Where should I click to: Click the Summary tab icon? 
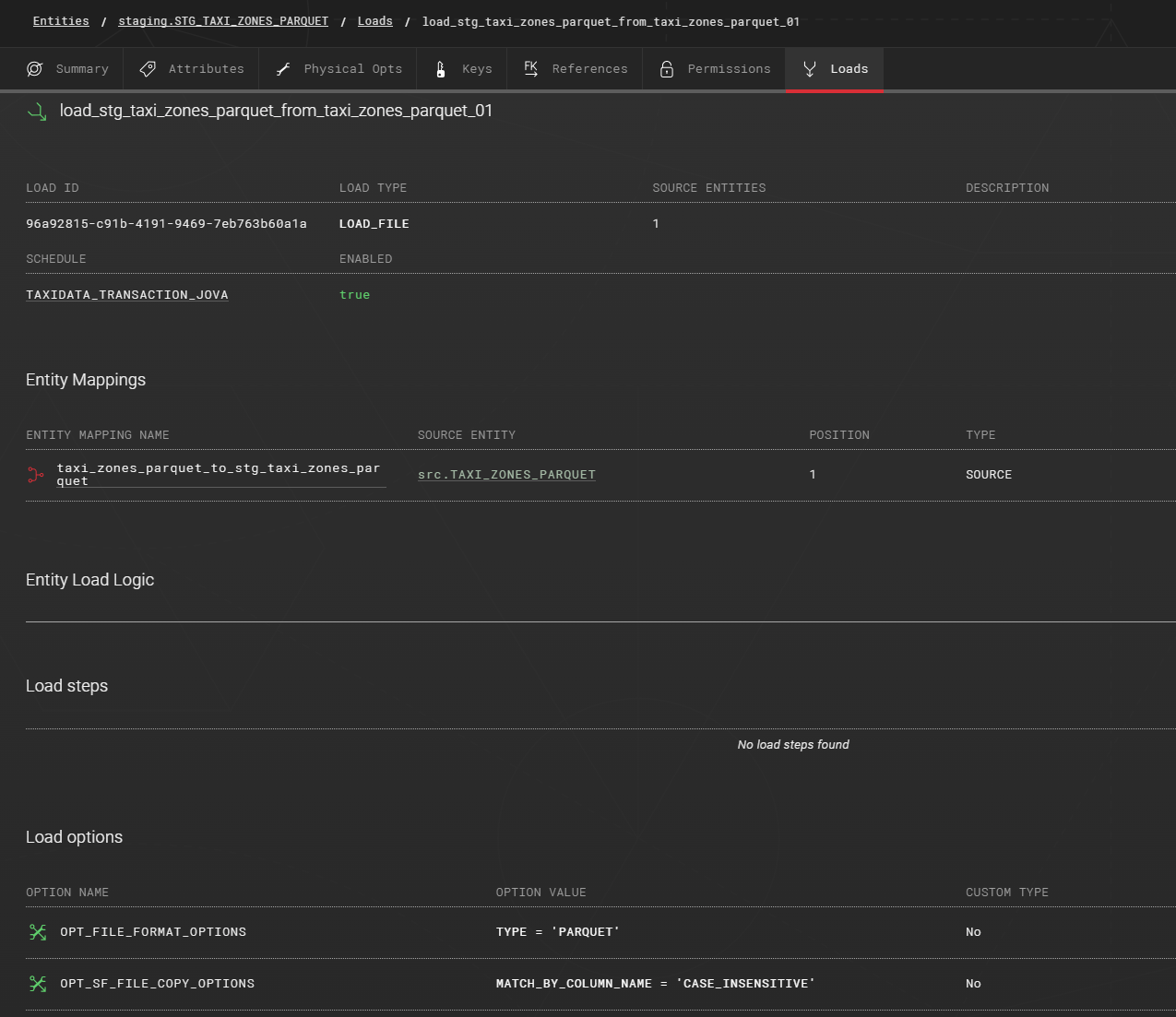[x=35, y=69]
